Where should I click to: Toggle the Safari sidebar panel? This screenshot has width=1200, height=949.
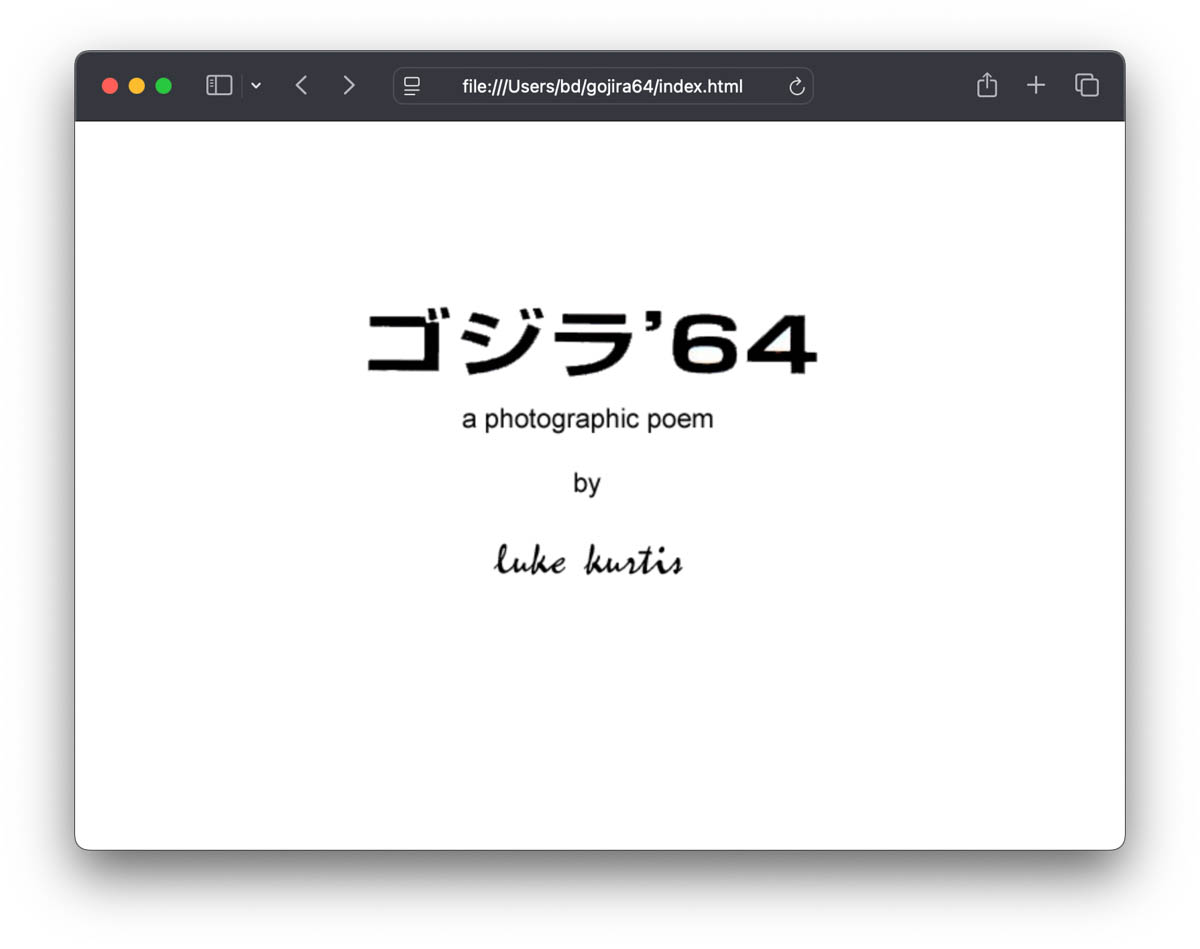[219, 86]
